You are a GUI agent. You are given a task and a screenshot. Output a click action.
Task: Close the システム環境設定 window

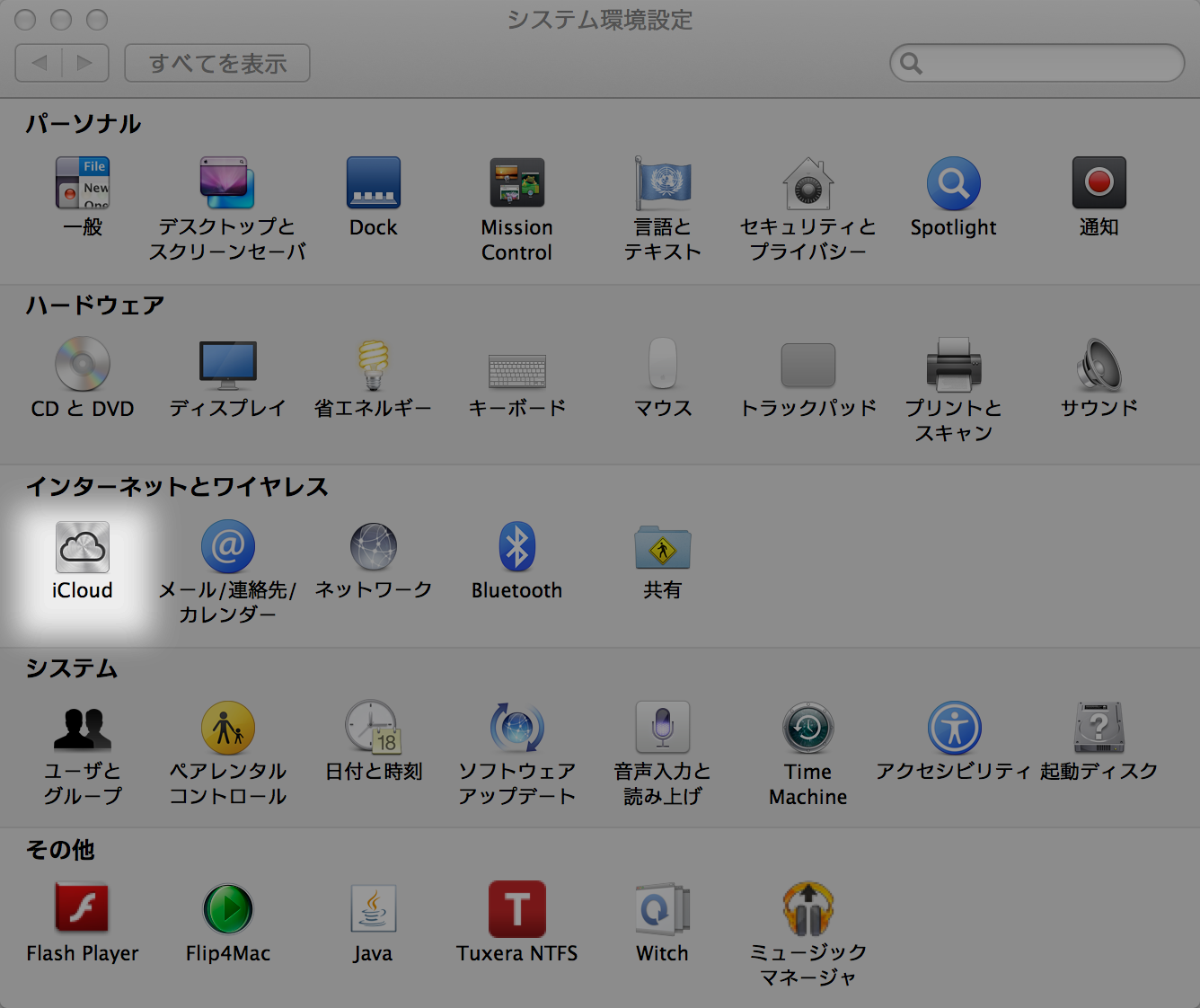tap(25, 20)
